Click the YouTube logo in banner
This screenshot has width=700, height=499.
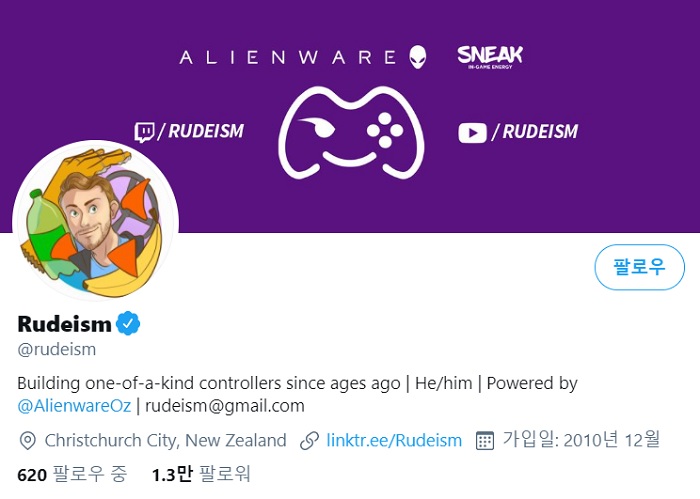tap(472, 132)
